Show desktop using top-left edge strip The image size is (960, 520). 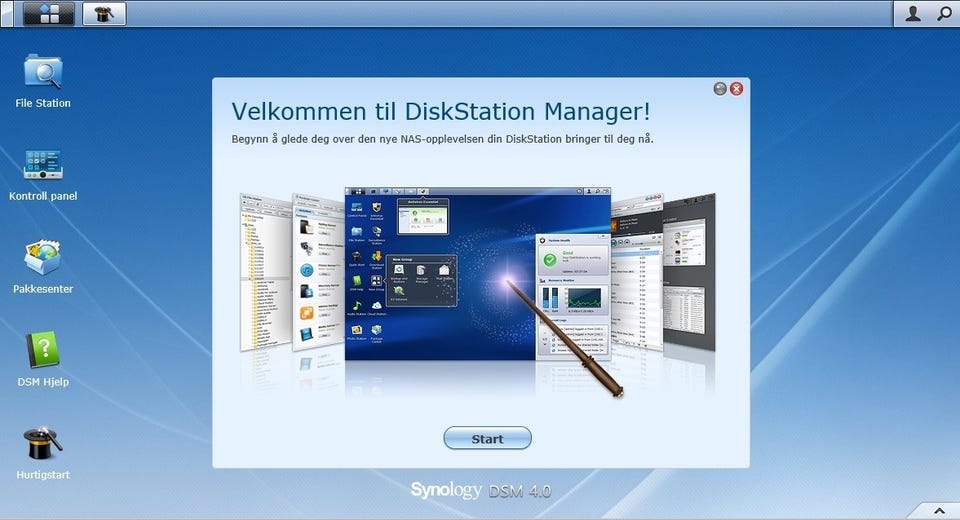6,13
